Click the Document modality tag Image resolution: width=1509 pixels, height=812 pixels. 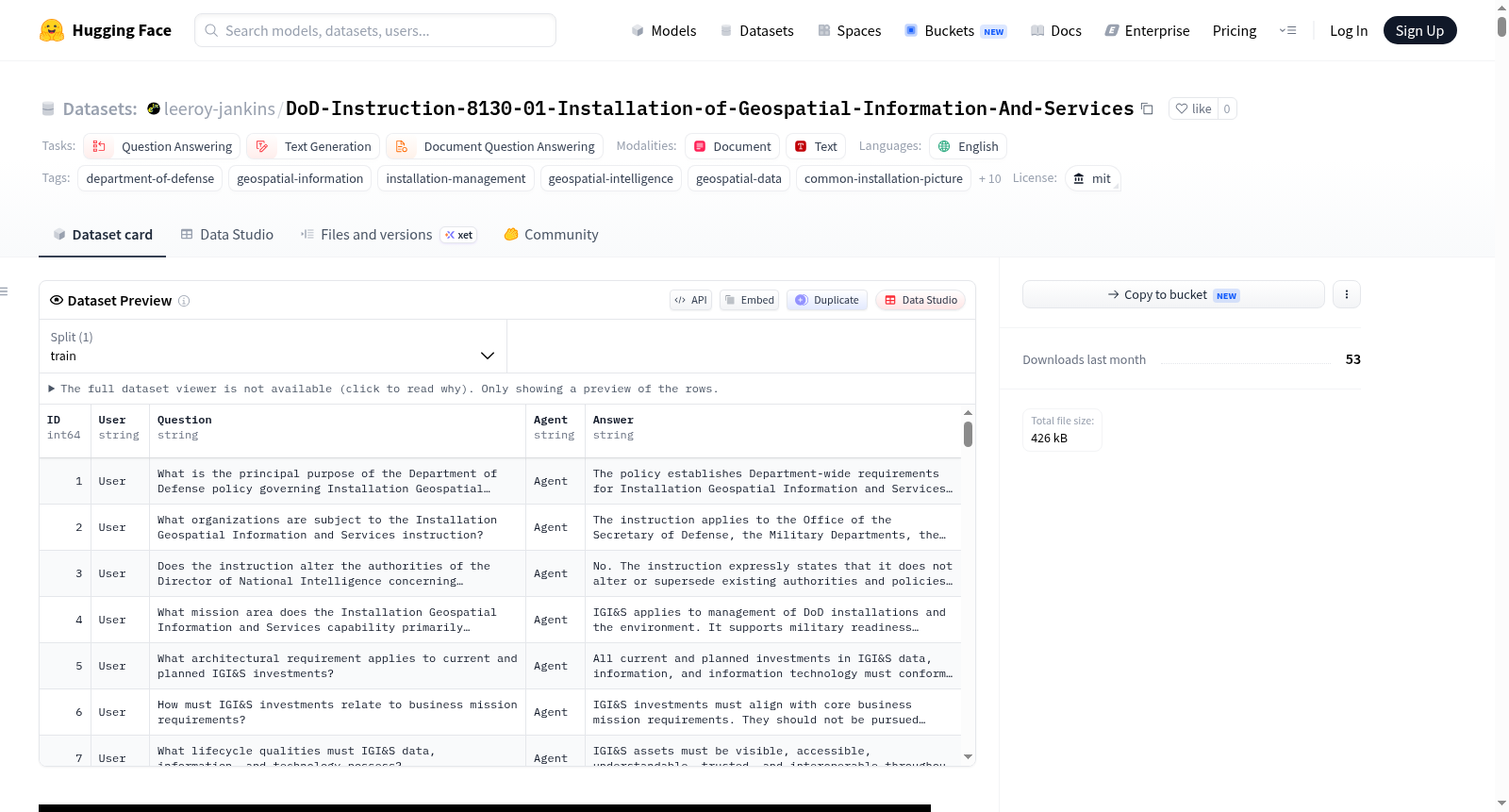(x=732, y=146)
